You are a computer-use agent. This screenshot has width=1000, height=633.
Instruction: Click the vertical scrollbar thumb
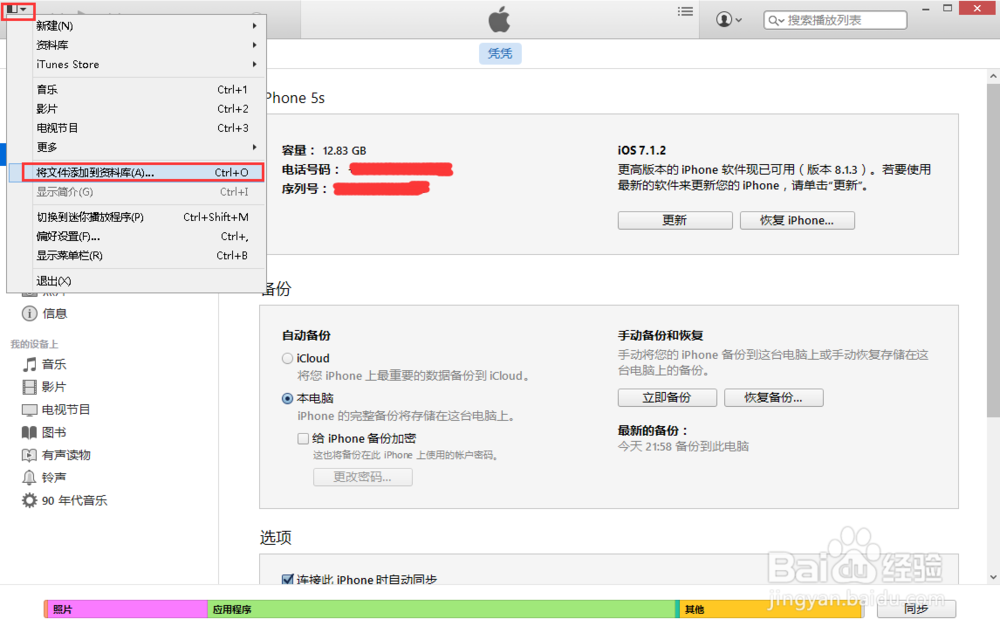[993, 250]
